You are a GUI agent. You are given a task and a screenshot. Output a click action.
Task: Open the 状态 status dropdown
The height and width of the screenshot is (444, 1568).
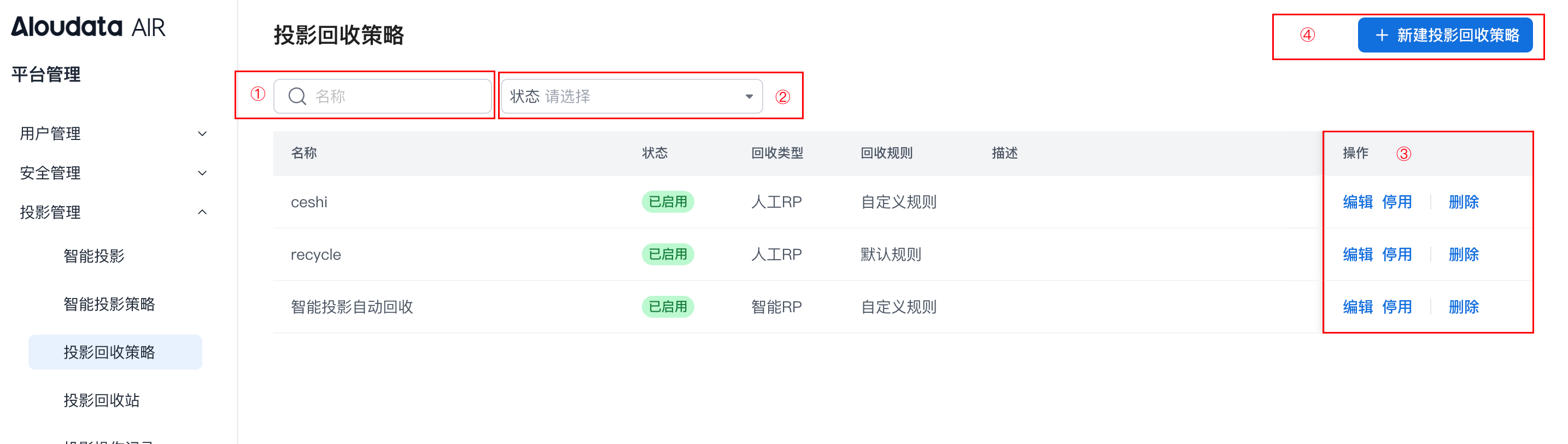tap(631, 96)
